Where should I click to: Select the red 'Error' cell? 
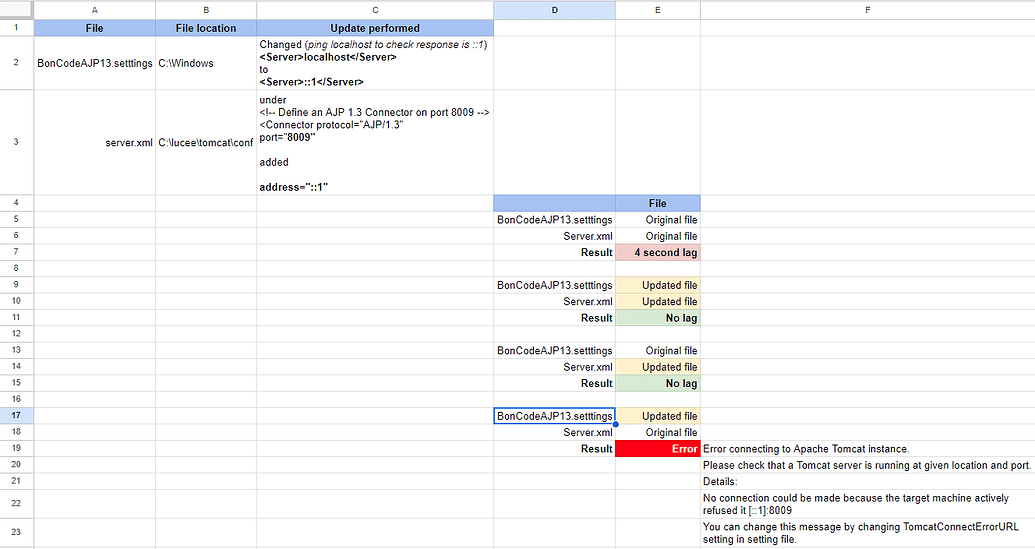(657, 448)
